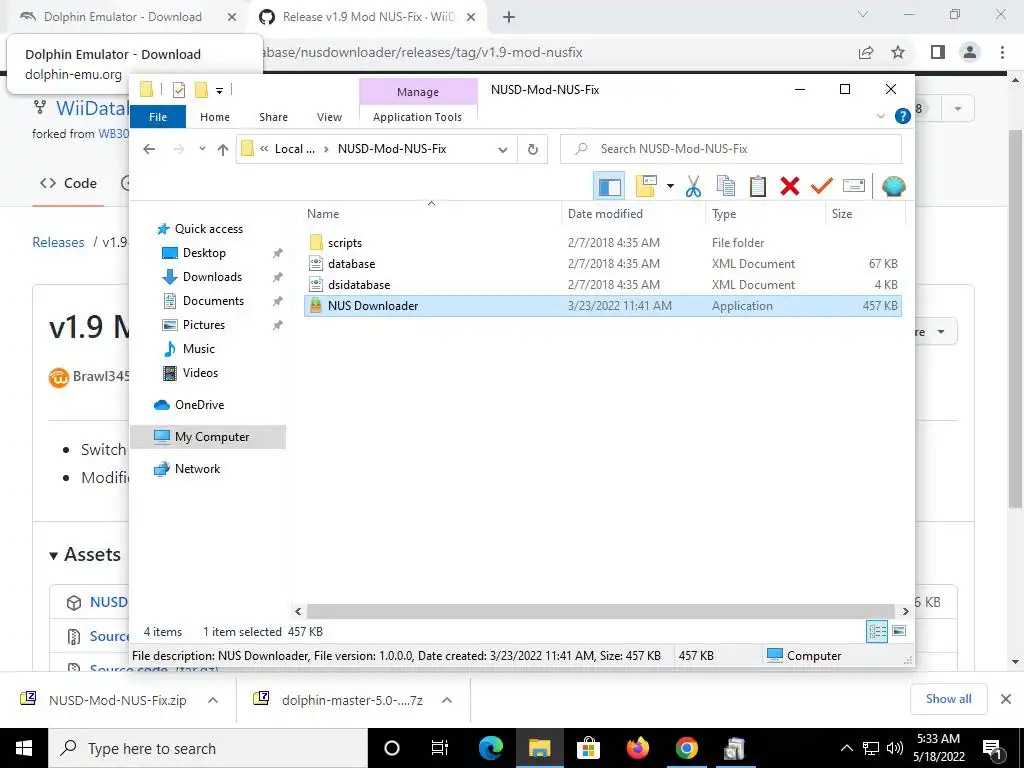
Task: Click the New folder quick access icon
Action: pyautogui.click(x=201, y=90)
